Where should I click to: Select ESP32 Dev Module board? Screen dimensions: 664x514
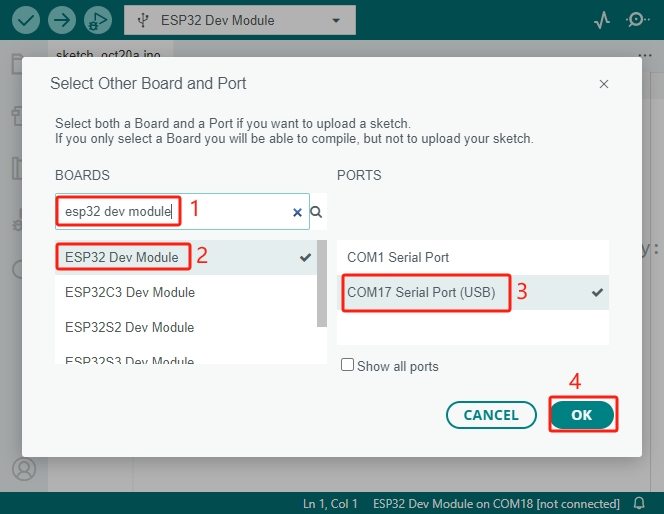[186, 257]
